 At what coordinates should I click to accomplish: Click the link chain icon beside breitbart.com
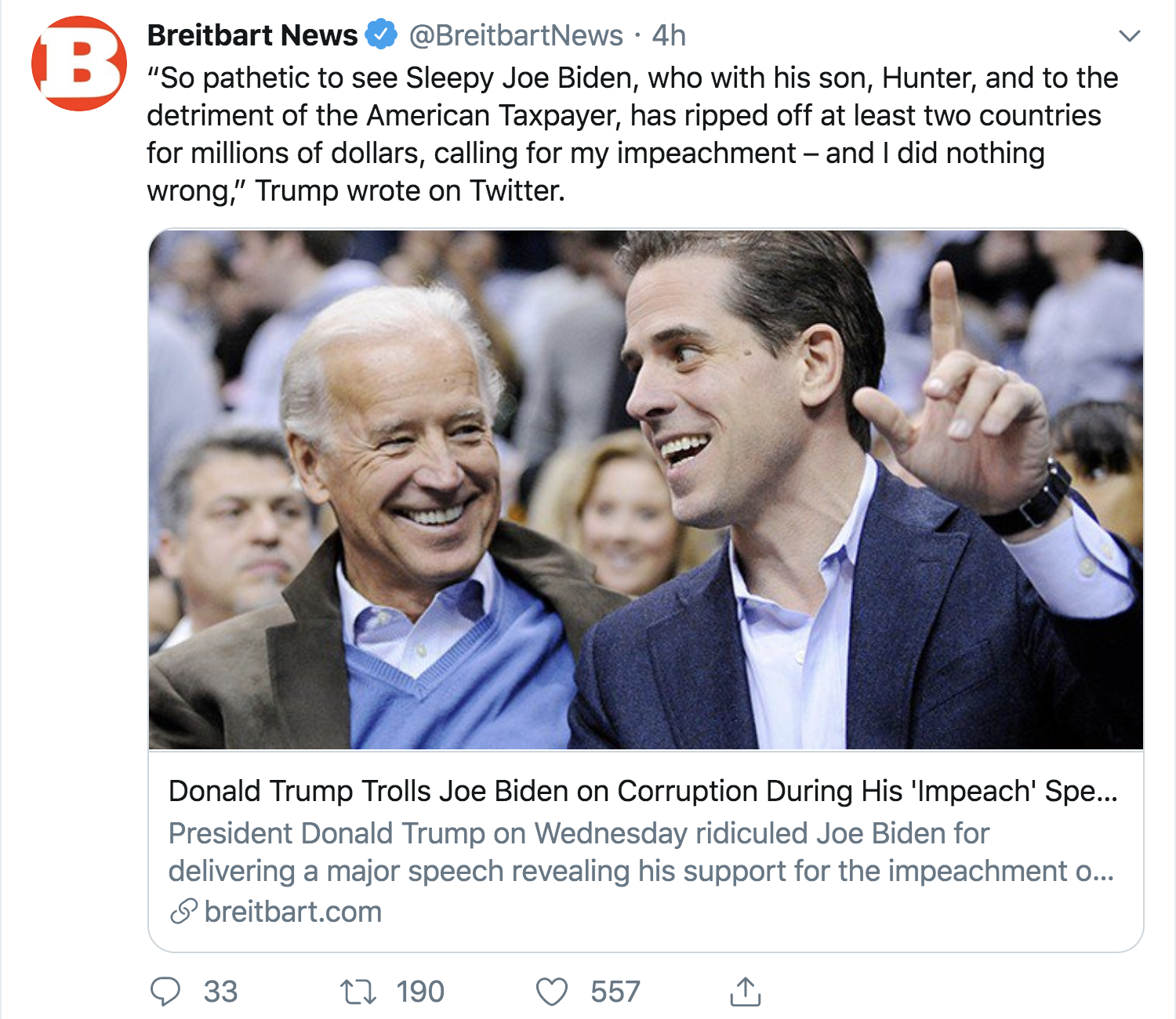[x=183, y=911]
